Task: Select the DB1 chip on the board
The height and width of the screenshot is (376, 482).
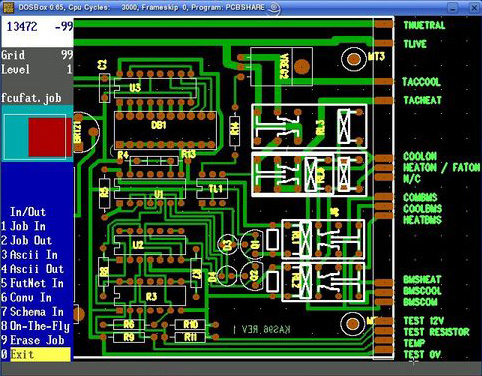Action: [165, 130]
